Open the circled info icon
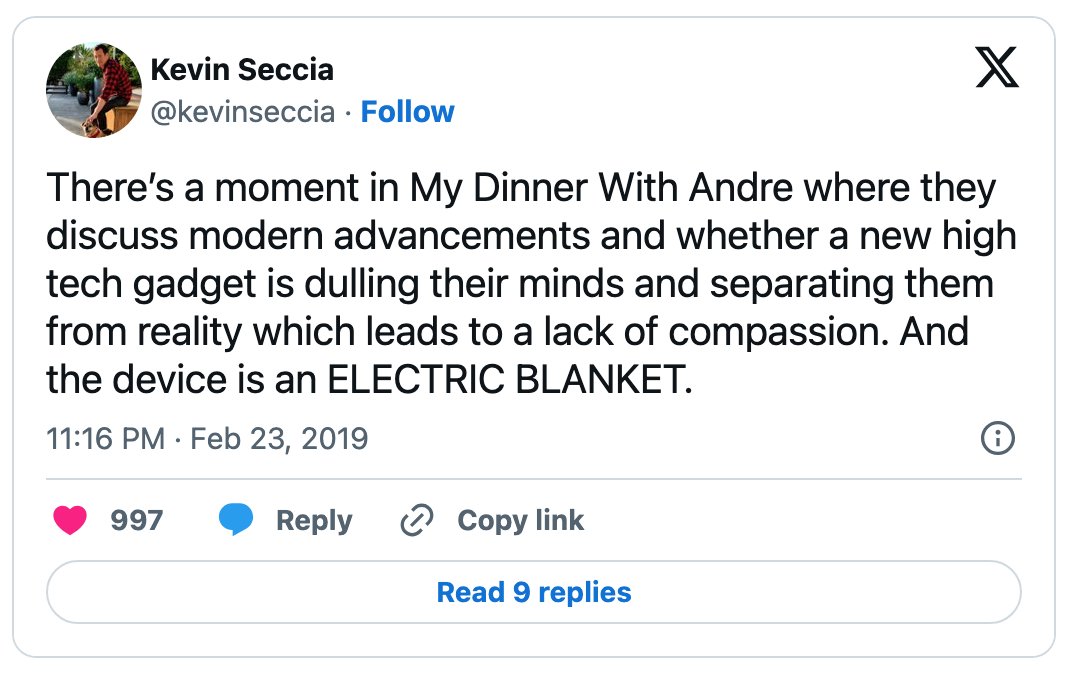 [997, 438]
